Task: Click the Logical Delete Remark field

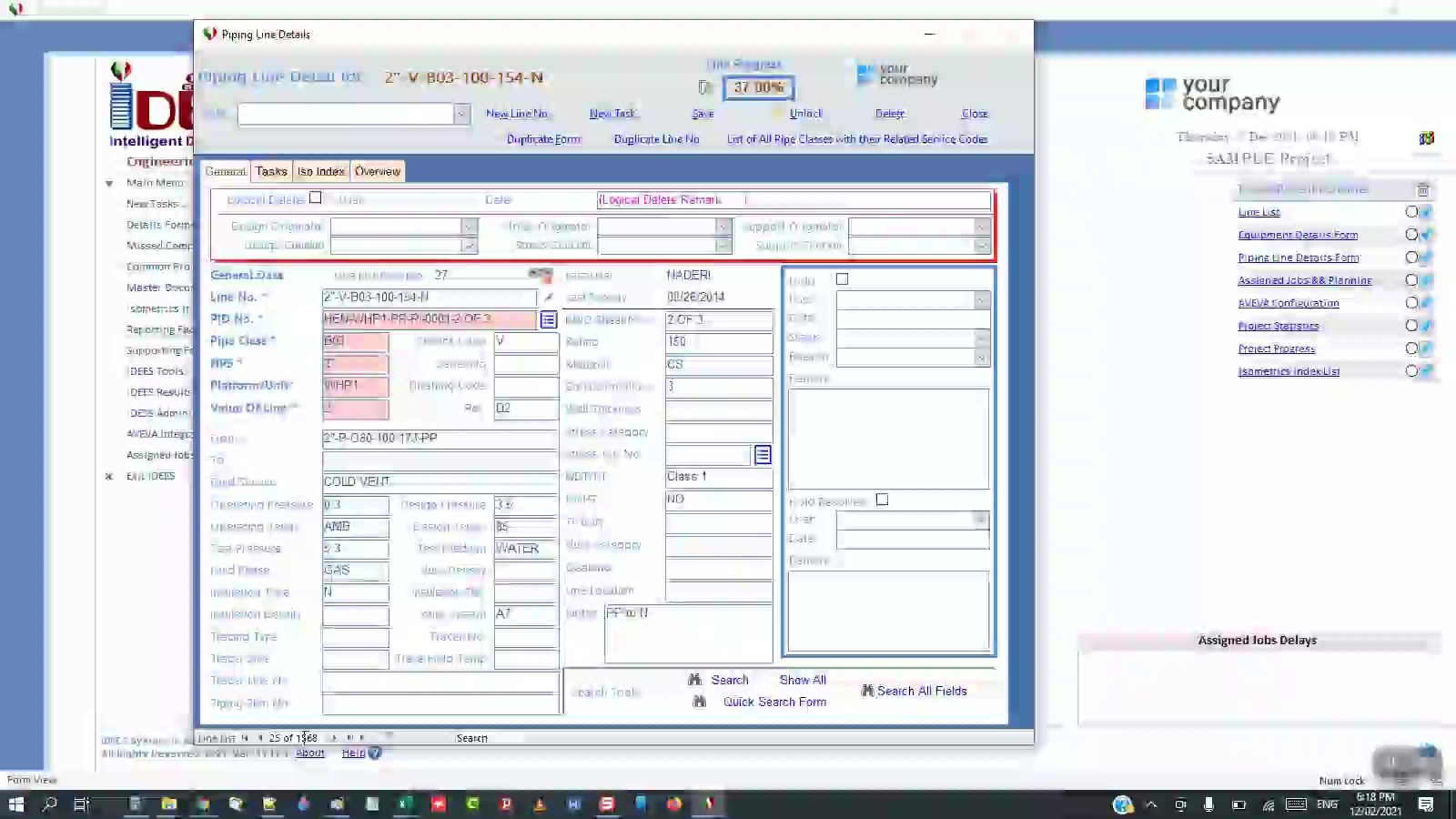Action: tap(794, 200)
